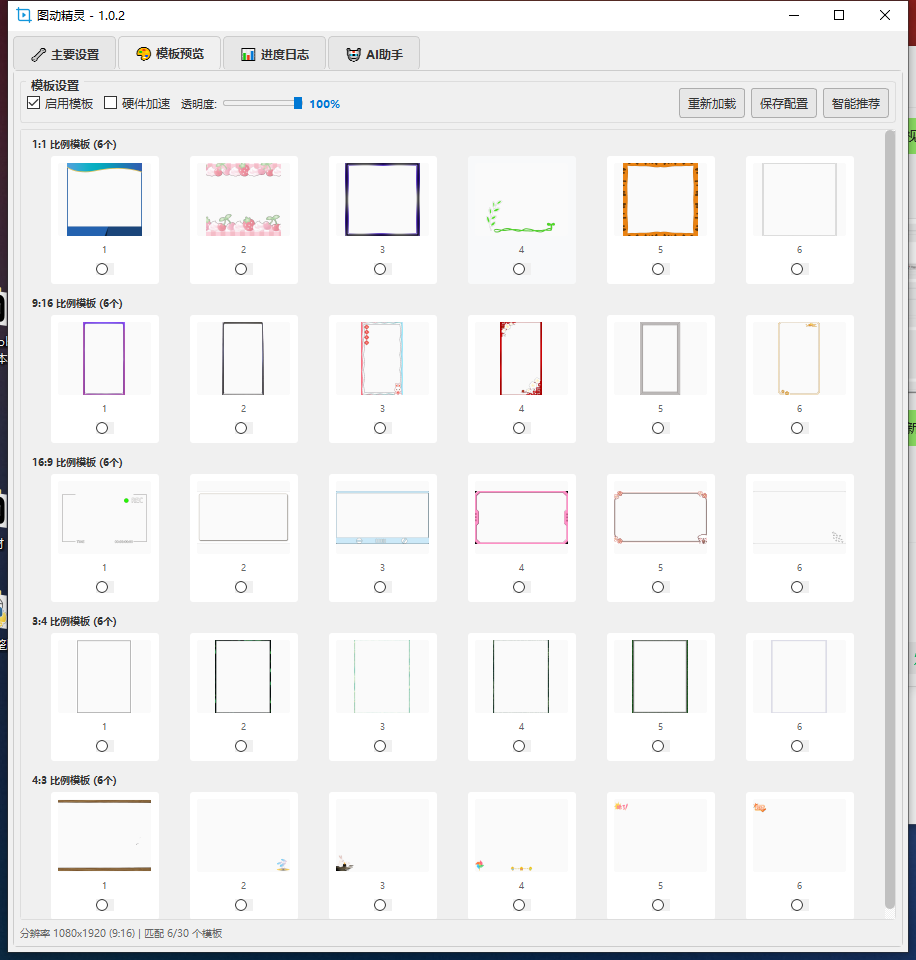
Task: Click the 智能推荐 button
Action: click(x=855, y=103)
